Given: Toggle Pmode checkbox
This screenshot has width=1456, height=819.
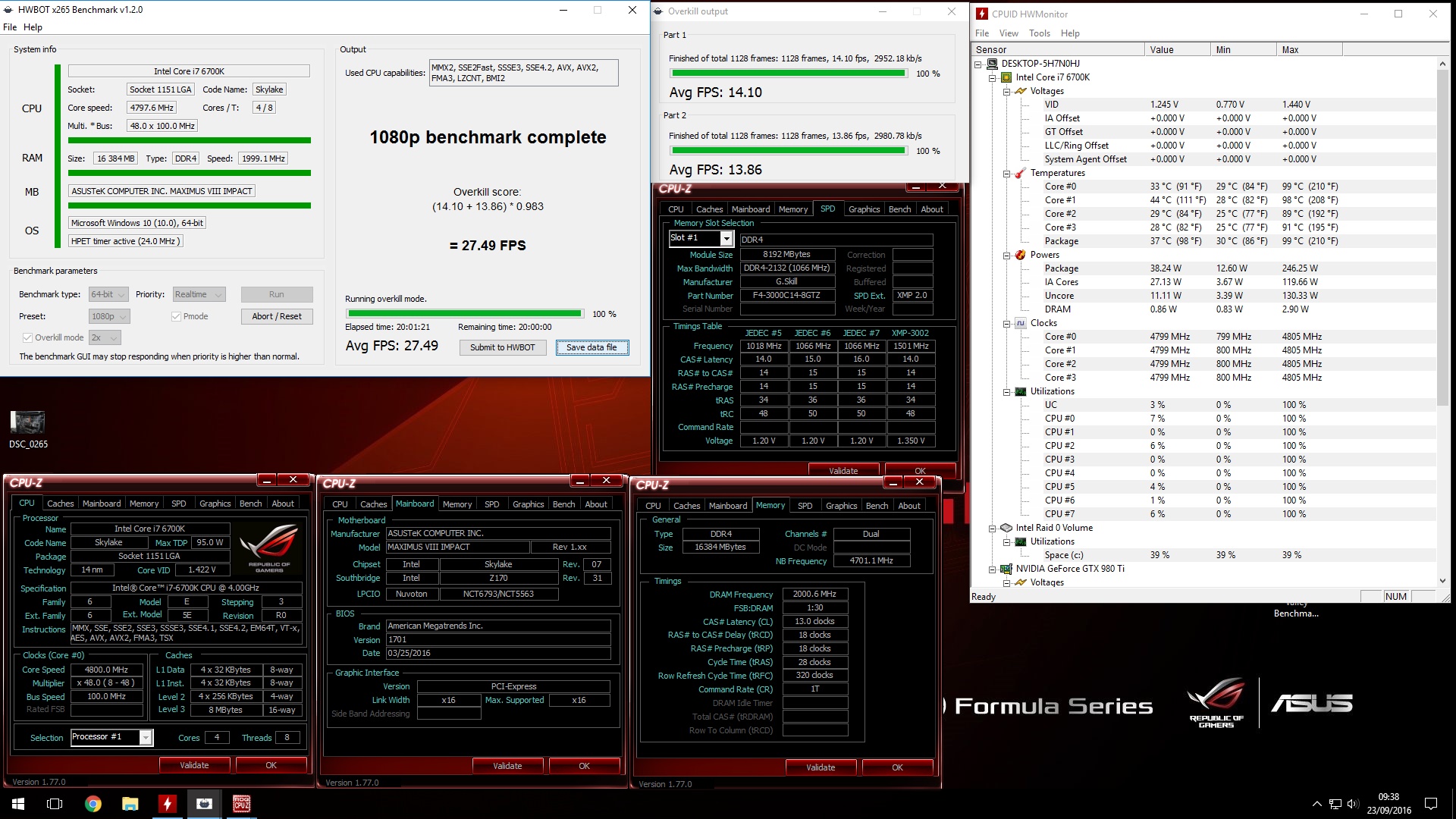Looking at the screenshot, I should pos(176,316).
